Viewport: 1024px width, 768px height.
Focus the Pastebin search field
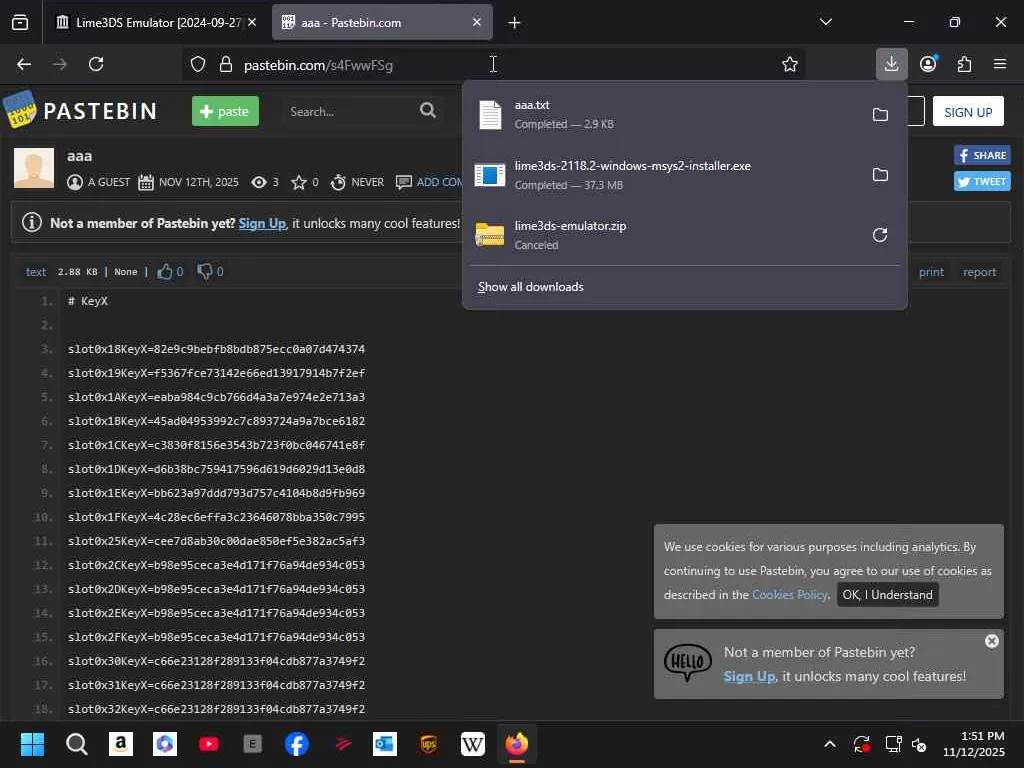[x=349, y=112]
